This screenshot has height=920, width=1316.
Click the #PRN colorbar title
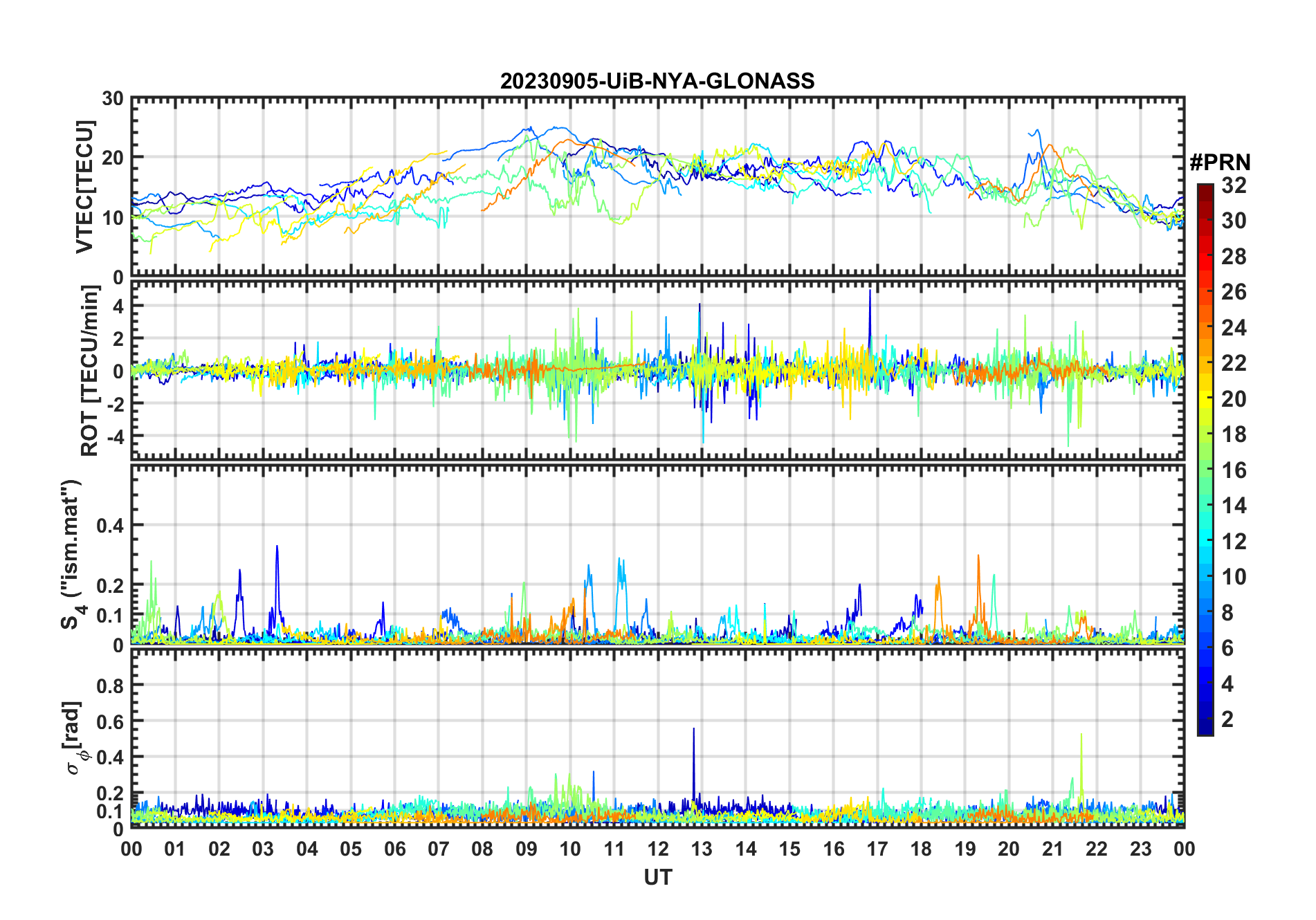pos(1220,163)
